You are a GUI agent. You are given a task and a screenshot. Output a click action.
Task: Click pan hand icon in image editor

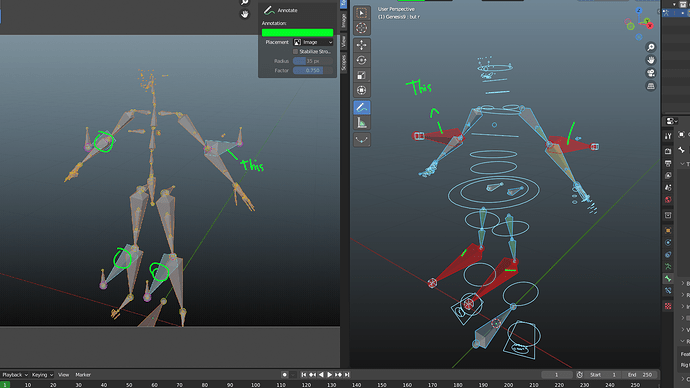click(x=245, y=14)
